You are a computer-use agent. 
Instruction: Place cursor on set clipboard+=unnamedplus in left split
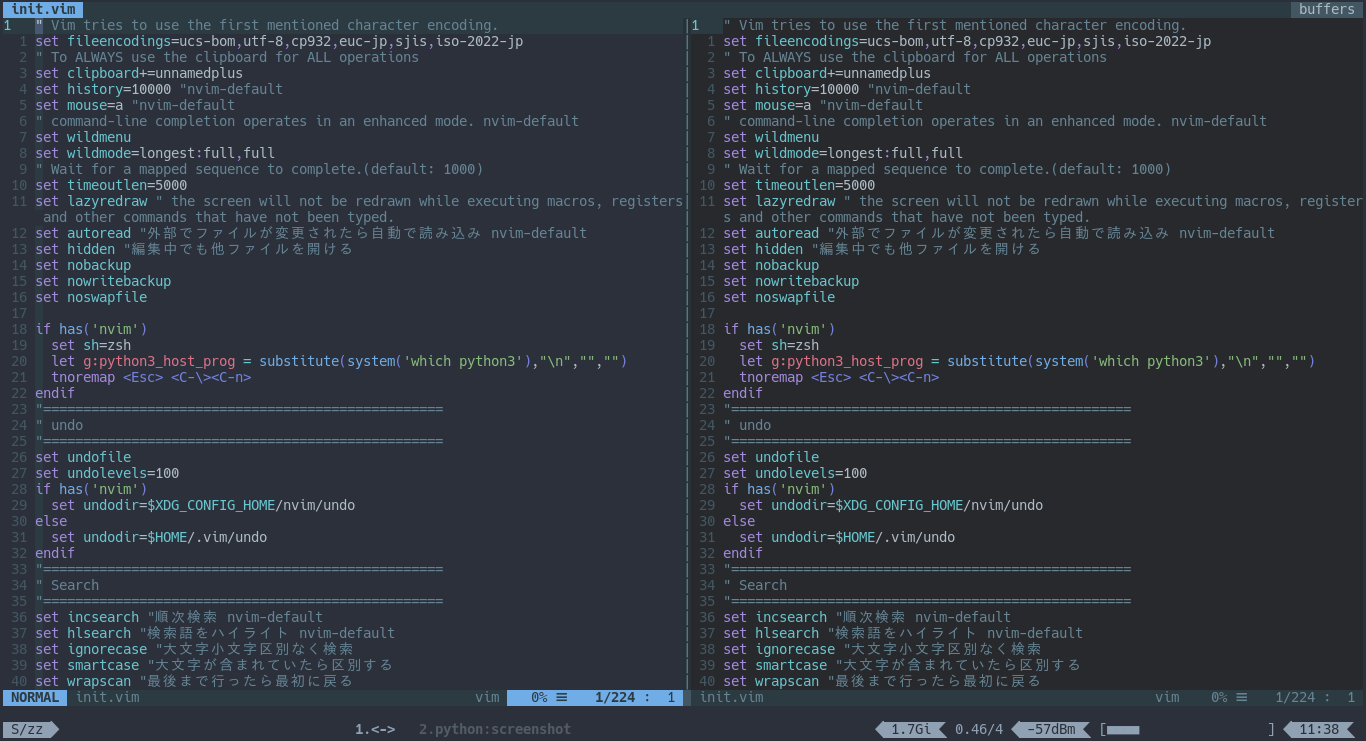139,73
